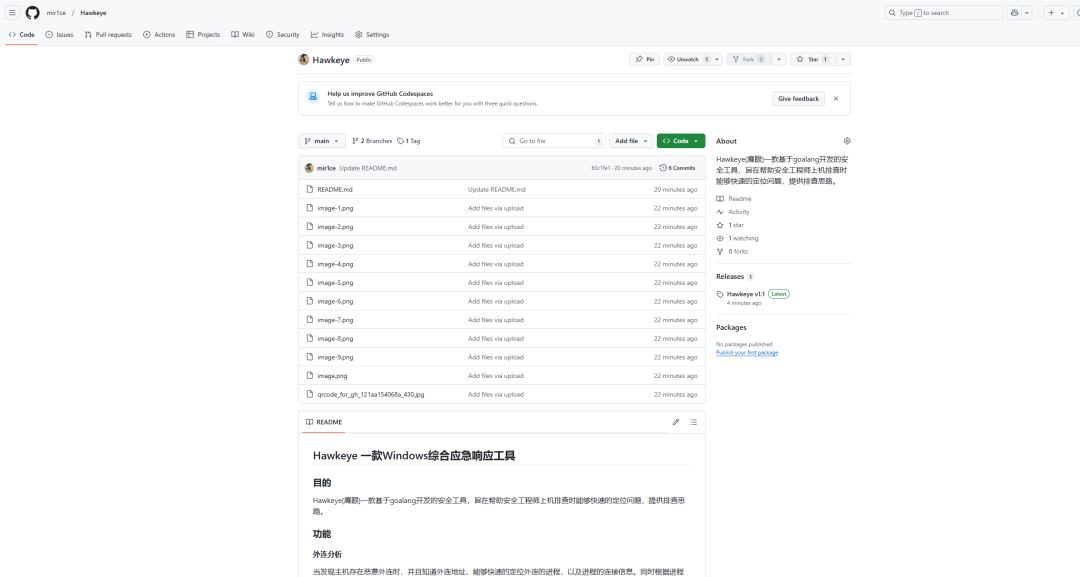Image resolution: width=1080 pixels, height=577 pixels.
Task: Open the main branch selector
Action: (321, 140)
